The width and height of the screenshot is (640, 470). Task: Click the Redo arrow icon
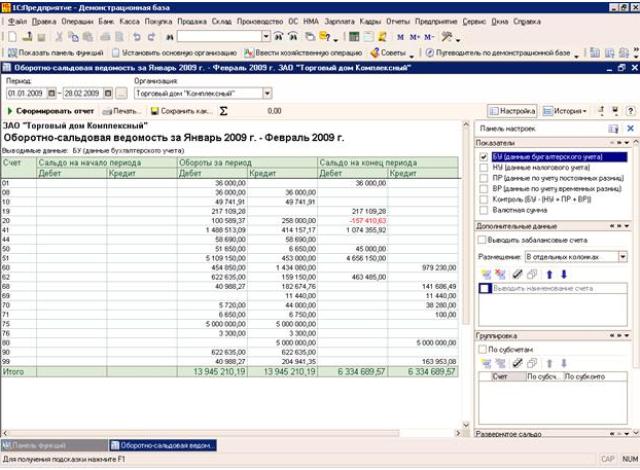[151, 37]
